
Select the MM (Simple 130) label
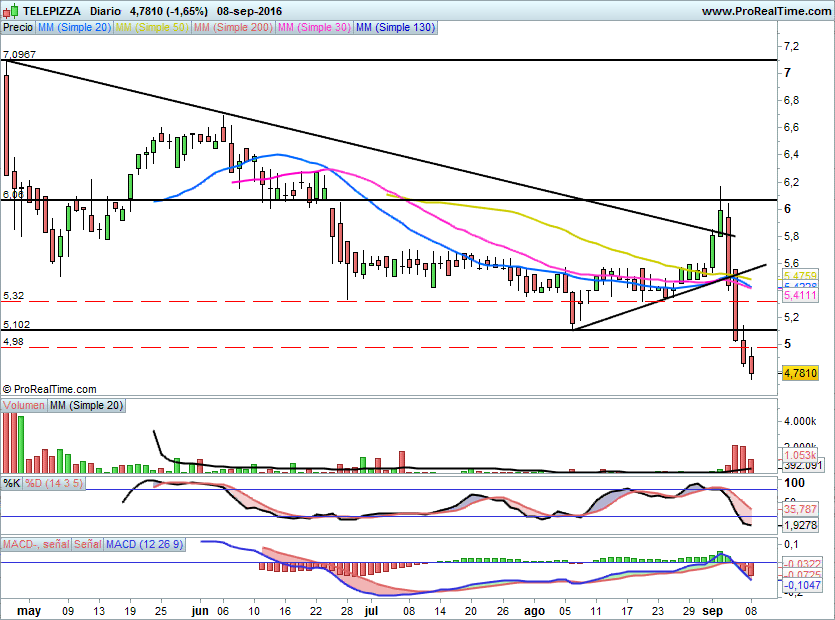point(395,28)
